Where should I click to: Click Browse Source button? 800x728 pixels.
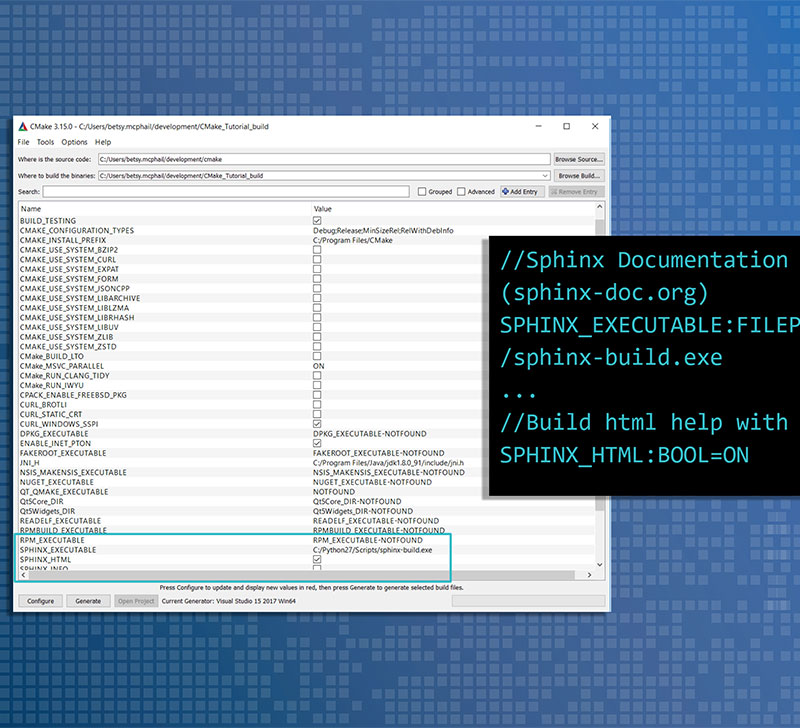pyautogui.click(x=579, y=159)
